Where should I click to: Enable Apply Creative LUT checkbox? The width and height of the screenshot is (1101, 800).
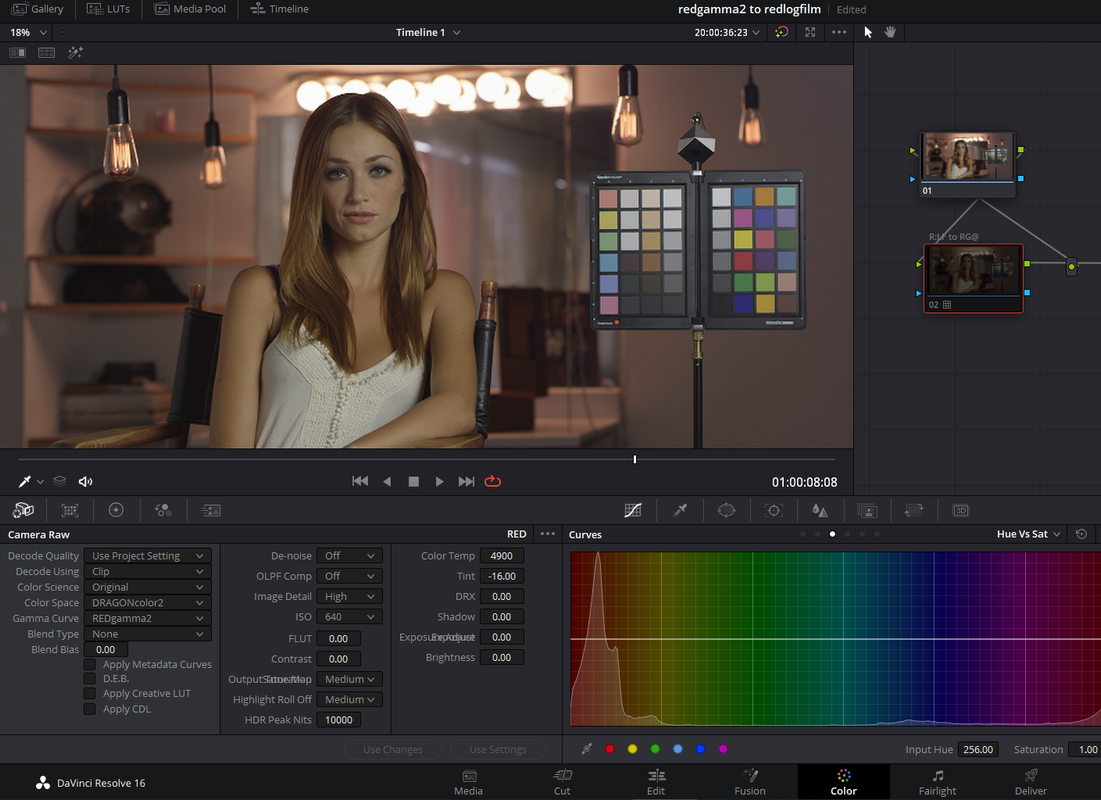point(90,693)
